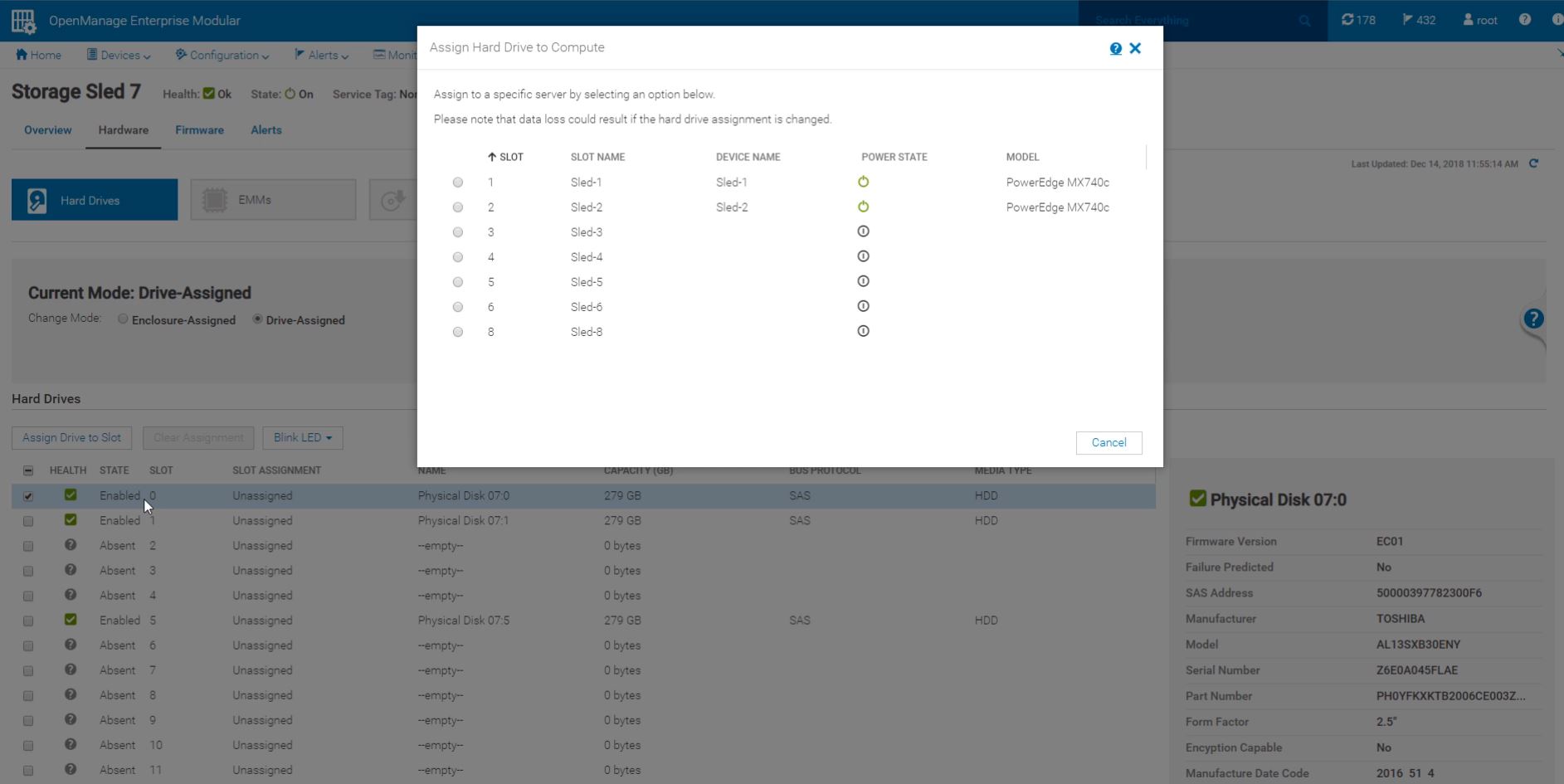Click the help question mark in the header

click(1525, 20)
